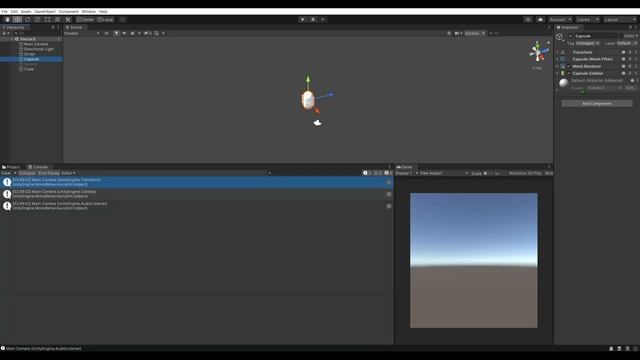Toggle 2D view mode in Scene
The height and width of the screenshot is (360, 640).
click(107, 33)
